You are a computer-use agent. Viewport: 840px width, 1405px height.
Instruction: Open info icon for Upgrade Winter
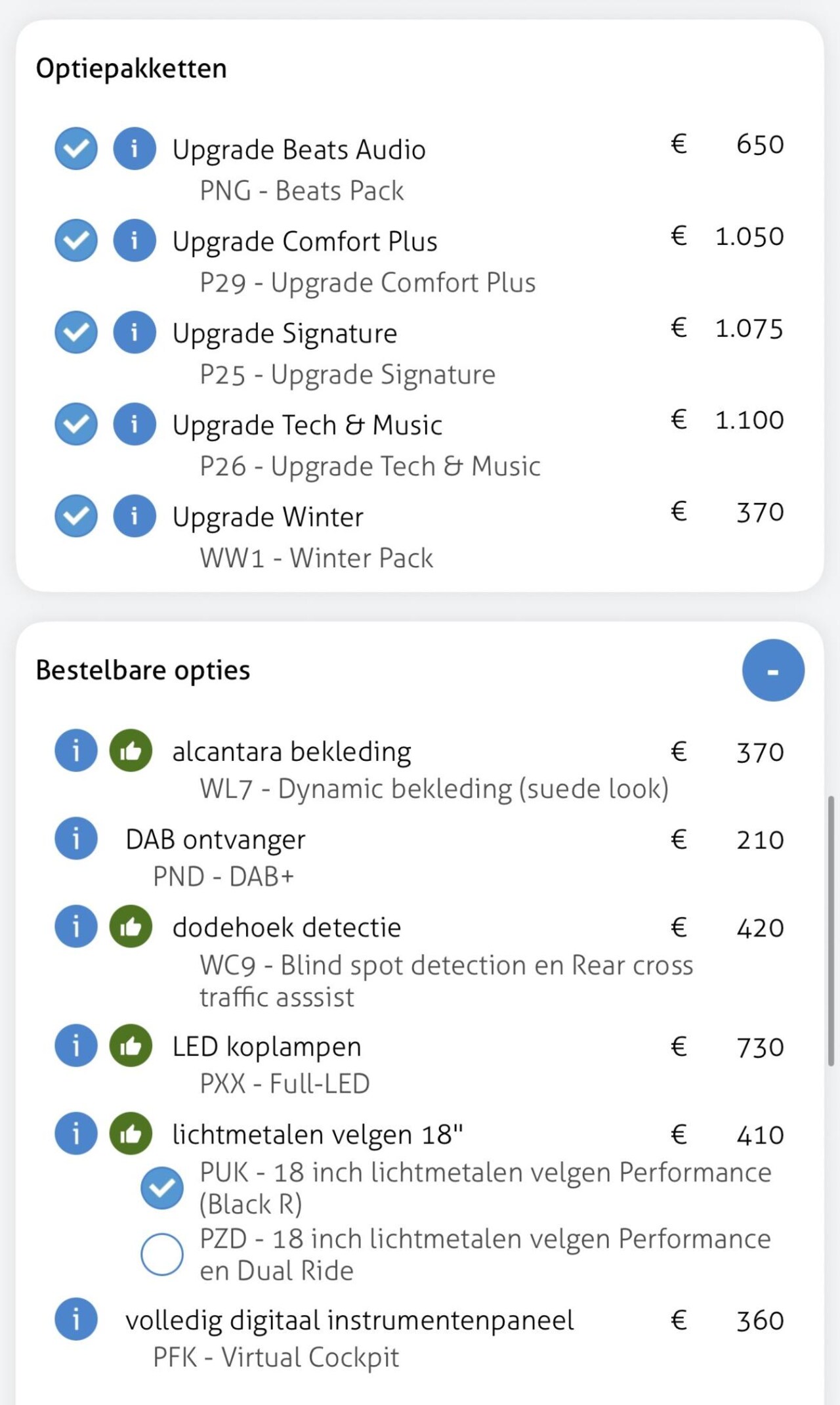[x=135, y=516]
